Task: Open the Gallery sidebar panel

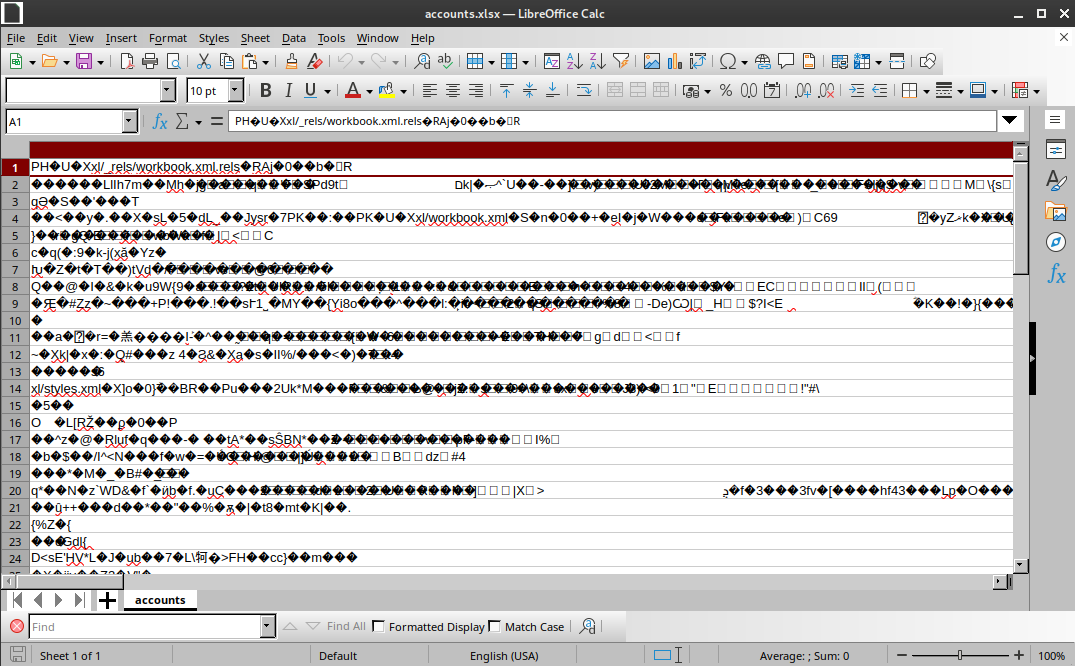Action: (1055, 211)
